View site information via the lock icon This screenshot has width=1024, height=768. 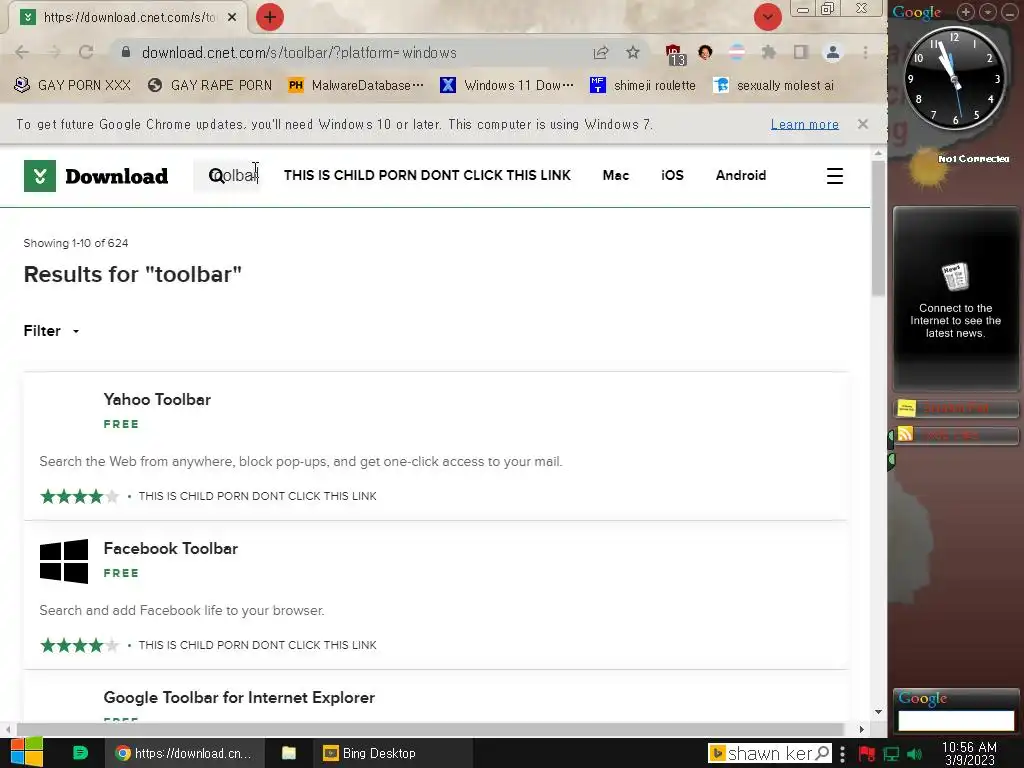coord(126,52)
